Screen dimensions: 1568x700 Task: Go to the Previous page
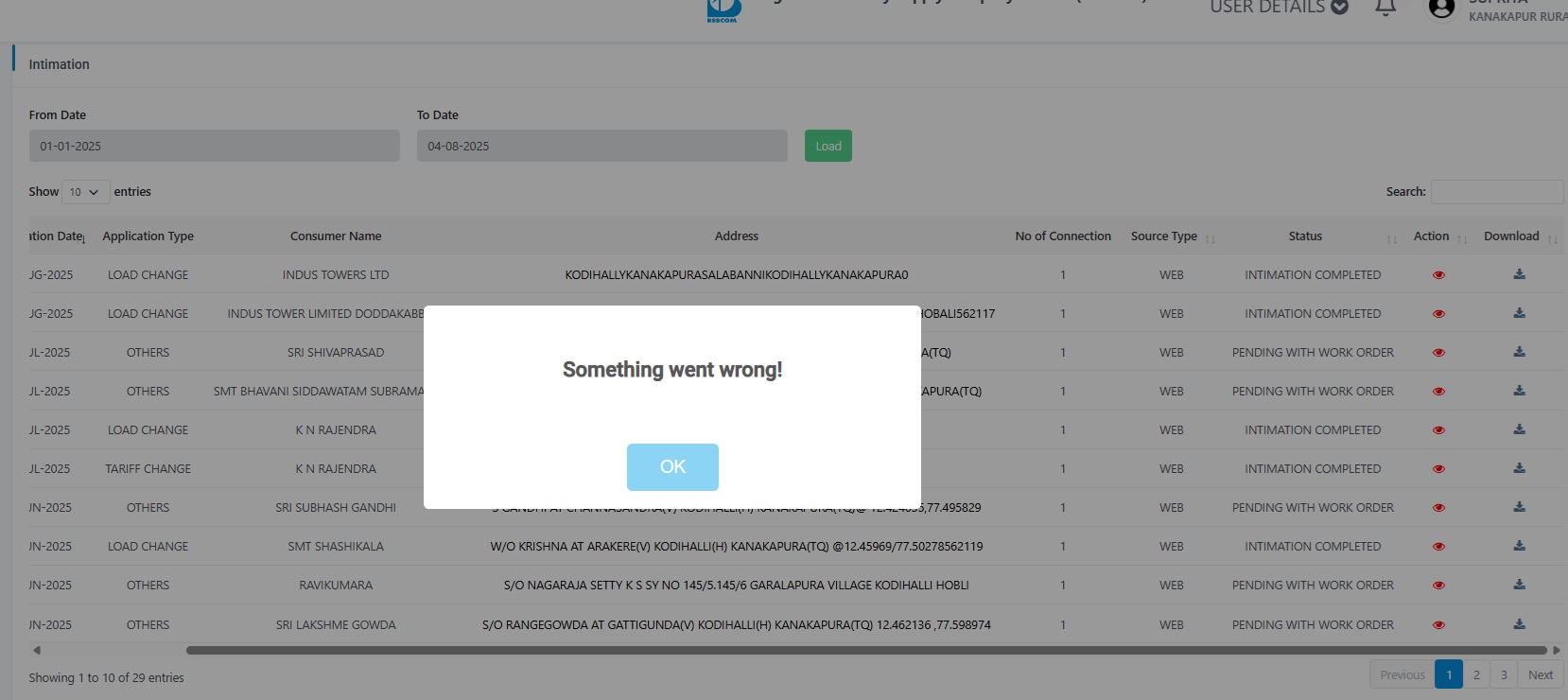click(1402, 675)
